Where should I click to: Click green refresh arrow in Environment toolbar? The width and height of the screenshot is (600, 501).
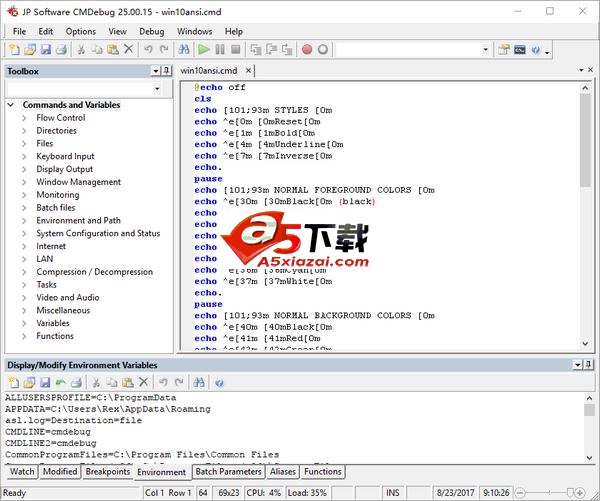click(x=60, y=382)
